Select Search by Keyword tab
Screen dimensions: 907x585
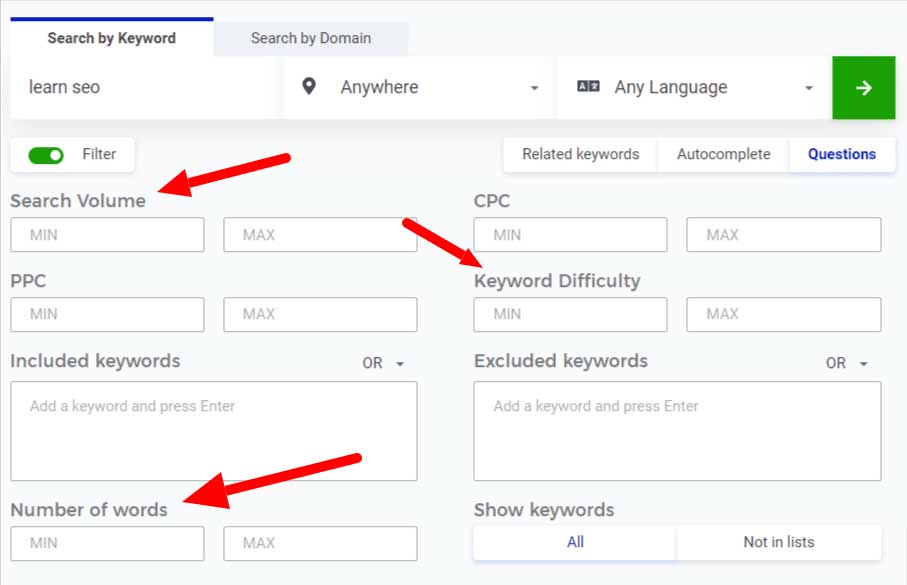click(112, 38)
